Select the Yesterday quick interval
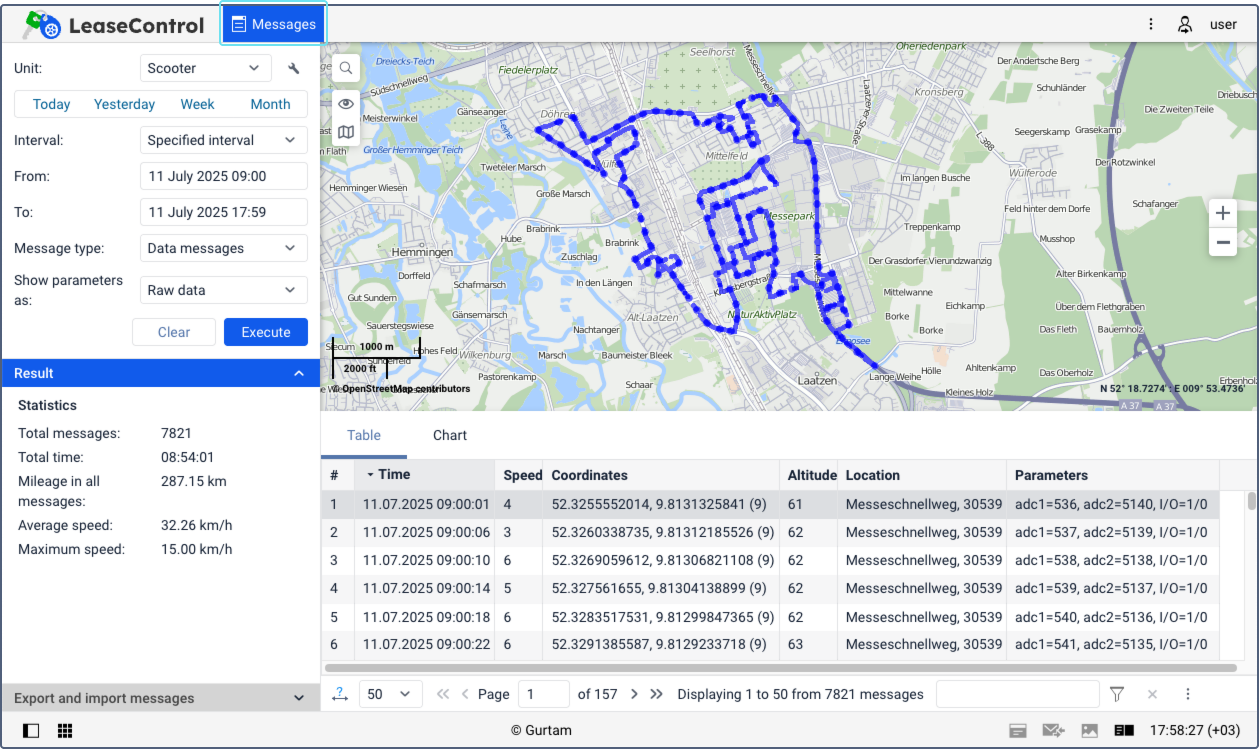The width and height of the screenshot is (1259, 749). [x=124, y=104]
